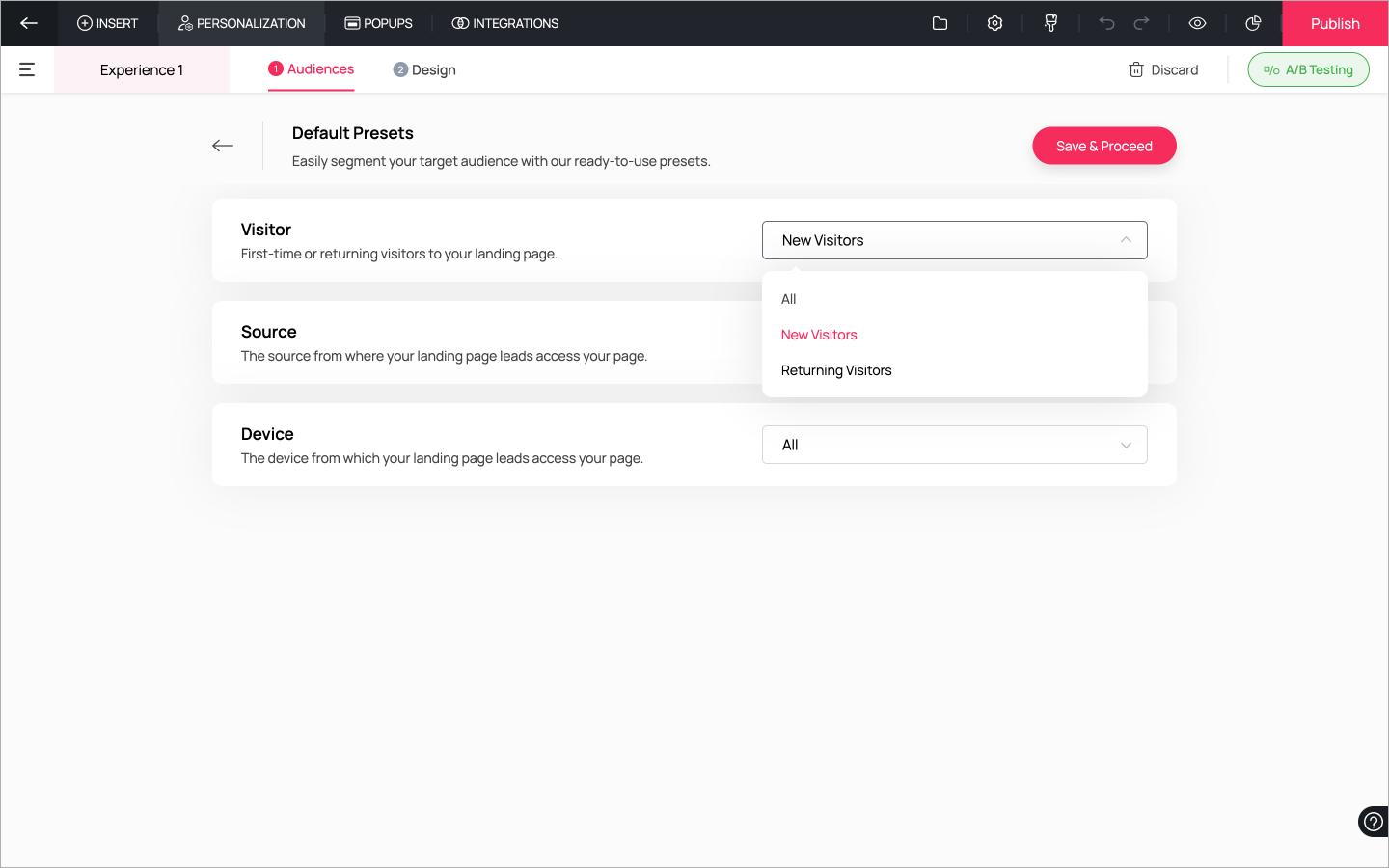
Task: Click Save & Proceed button
Action: click(x=1103, y=146)
